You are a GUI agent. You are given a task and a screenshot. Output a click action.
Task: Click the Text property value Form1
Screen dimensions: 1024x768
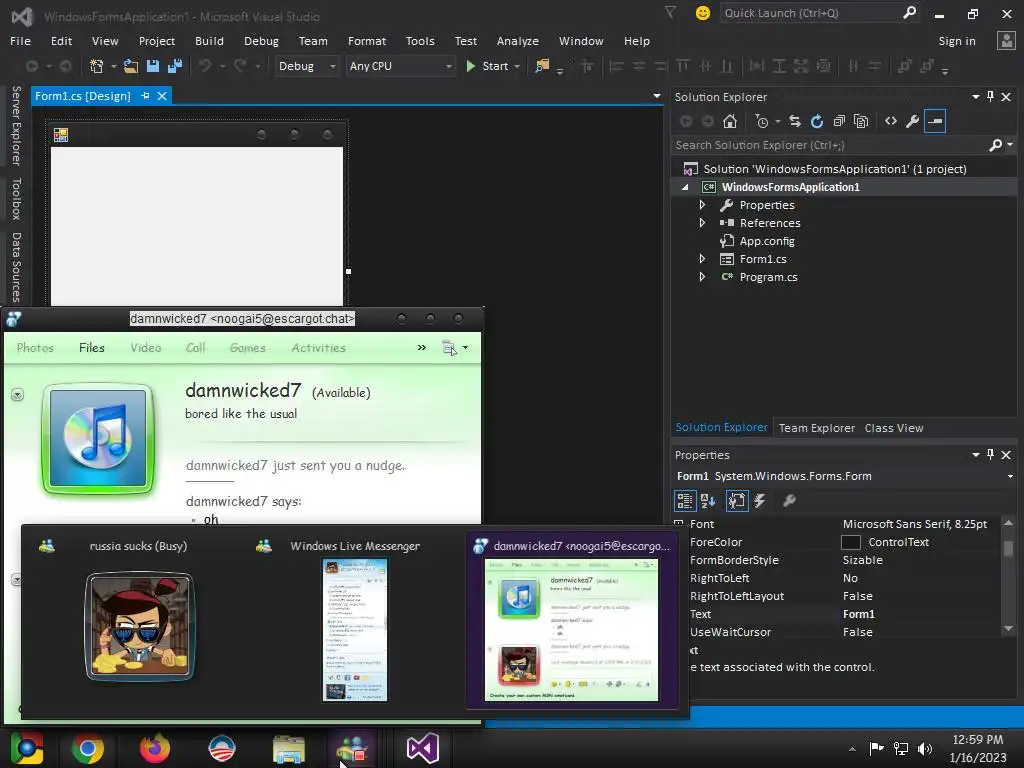pos(858,614)
